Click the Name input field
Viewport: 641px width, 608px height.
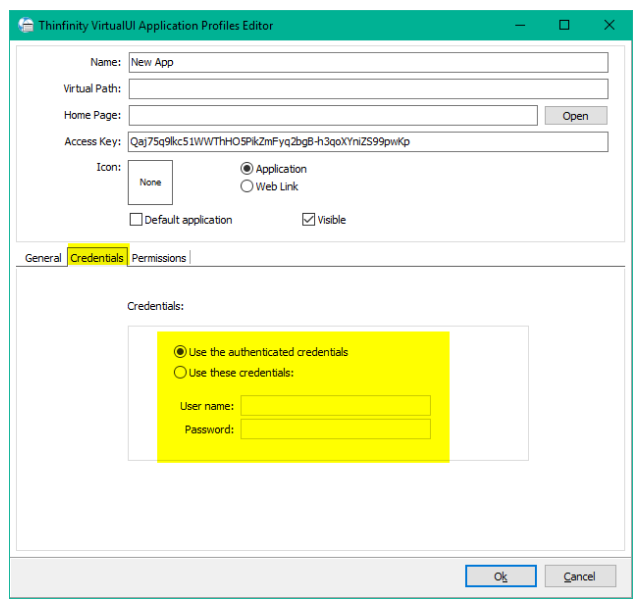tap(368, 63)
